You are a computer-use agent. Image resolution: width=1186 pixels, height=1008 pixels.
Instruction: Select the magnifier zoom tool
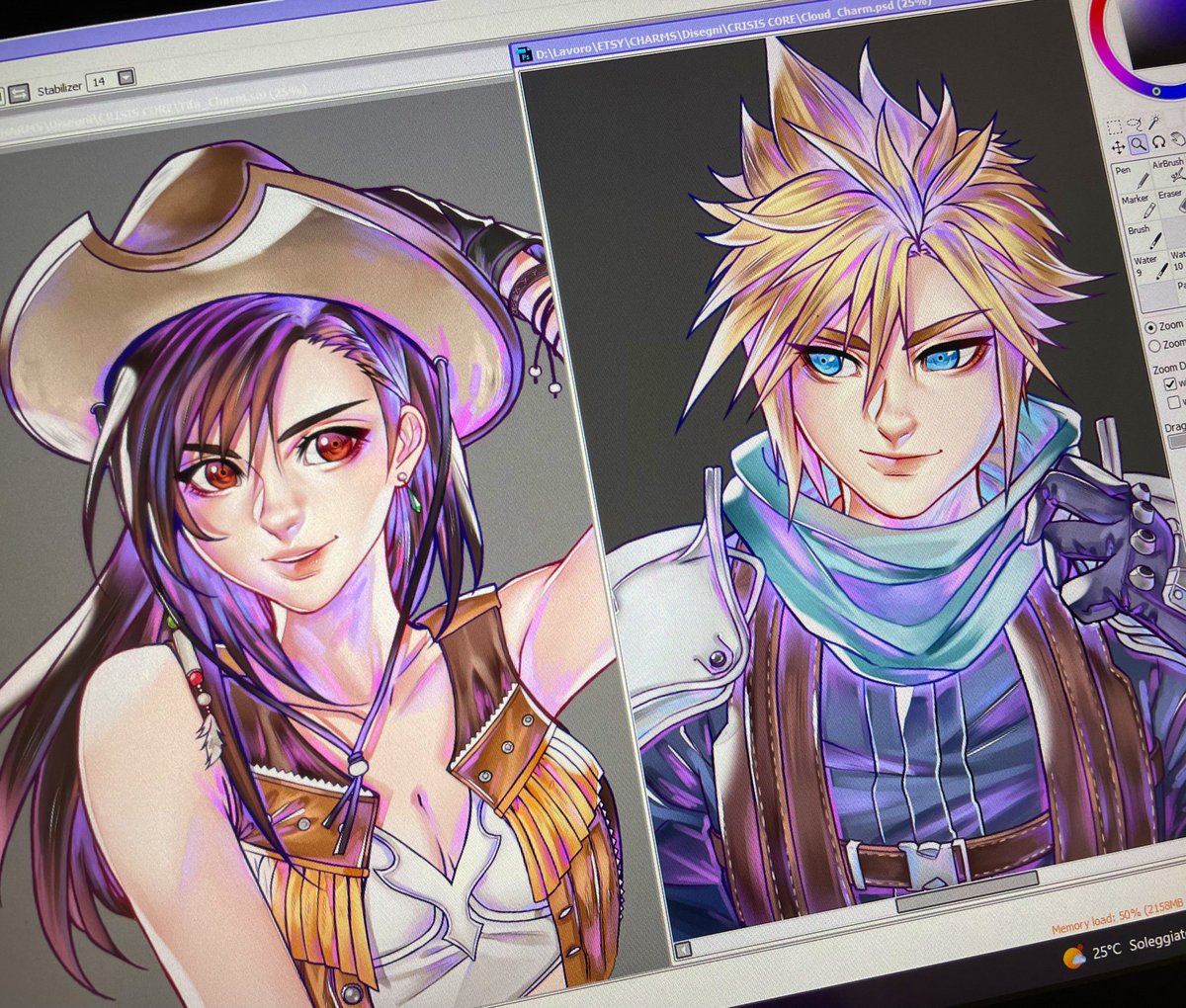(x=1139, y=144)
